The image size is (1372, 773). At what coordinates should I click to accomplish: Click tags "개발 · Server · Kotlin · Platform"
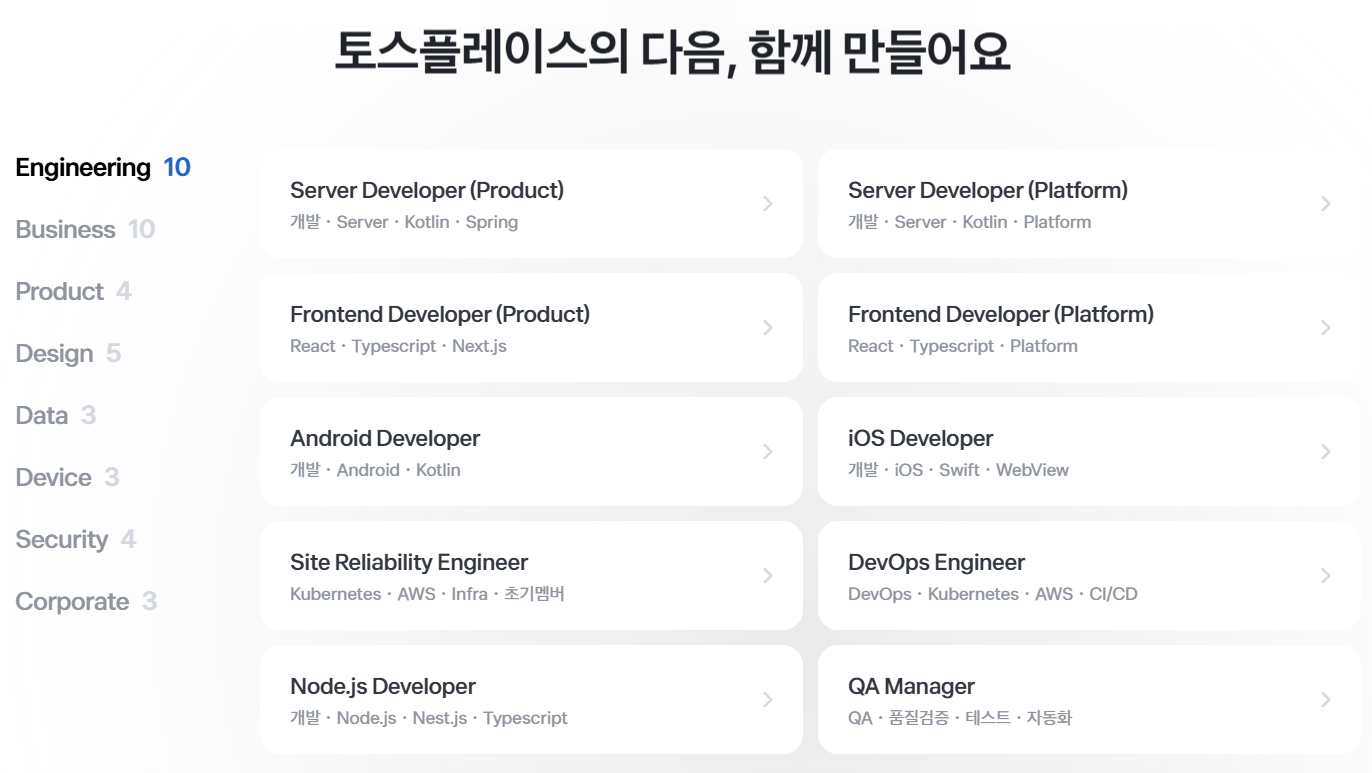click(x=970, y=222)
